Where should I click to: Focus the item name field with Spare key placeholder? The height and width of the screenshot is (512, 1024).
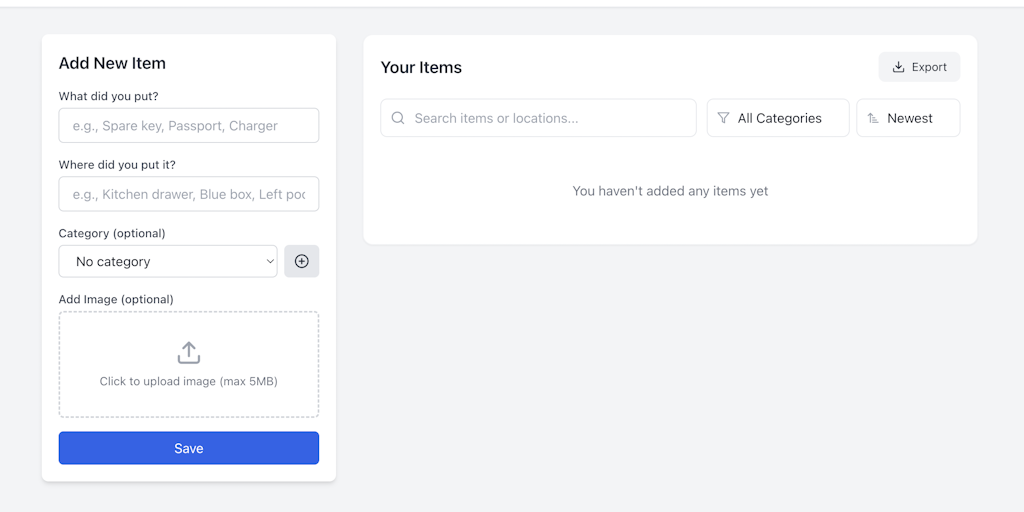[189, 126]
